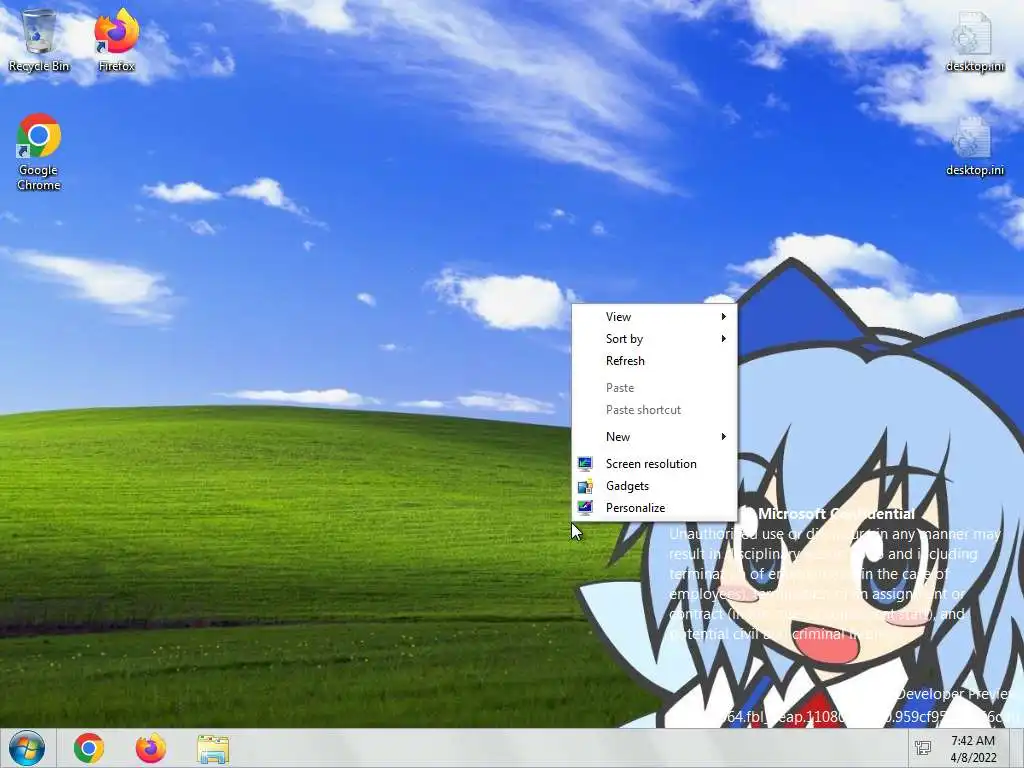Click the arrow beside Sort by

724,338
